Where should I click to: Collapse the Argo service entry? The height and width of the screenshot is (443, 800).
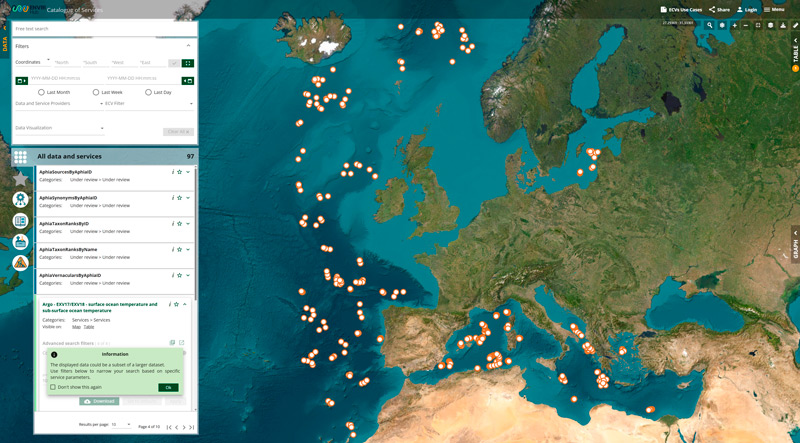[185, 304]
